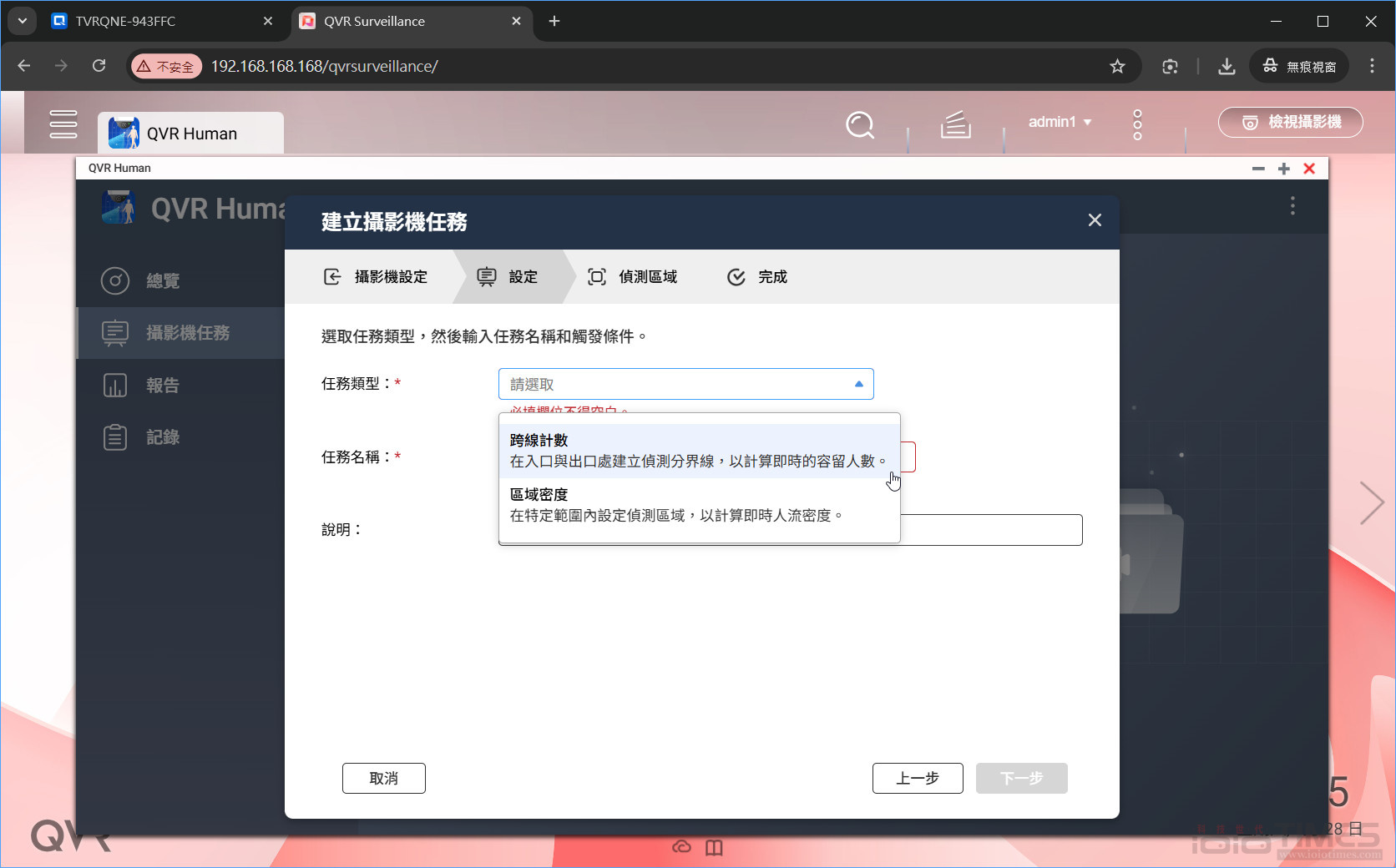Toggle incognito 無痕視窗 browser mode
The width and height of the screenshot is (1396, 868).
click(x=1298, y=65)
